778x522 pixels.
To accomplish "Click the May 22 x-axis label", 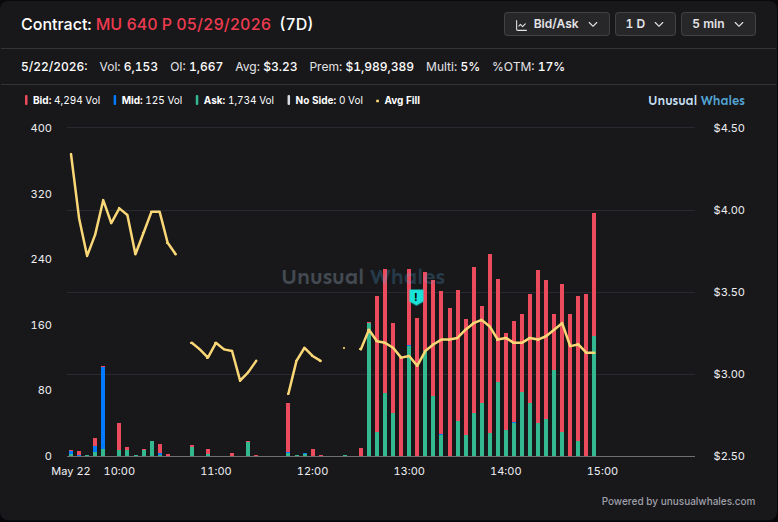I will pyautogui.click(x=71, y=471).
